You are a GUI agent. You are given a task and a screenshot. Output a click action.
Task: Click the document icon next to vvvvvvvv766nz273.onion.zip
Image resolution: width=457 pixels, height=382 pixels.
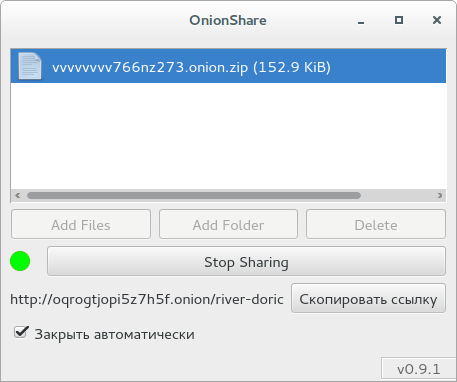pyautogui.click(x=30, y=66)
